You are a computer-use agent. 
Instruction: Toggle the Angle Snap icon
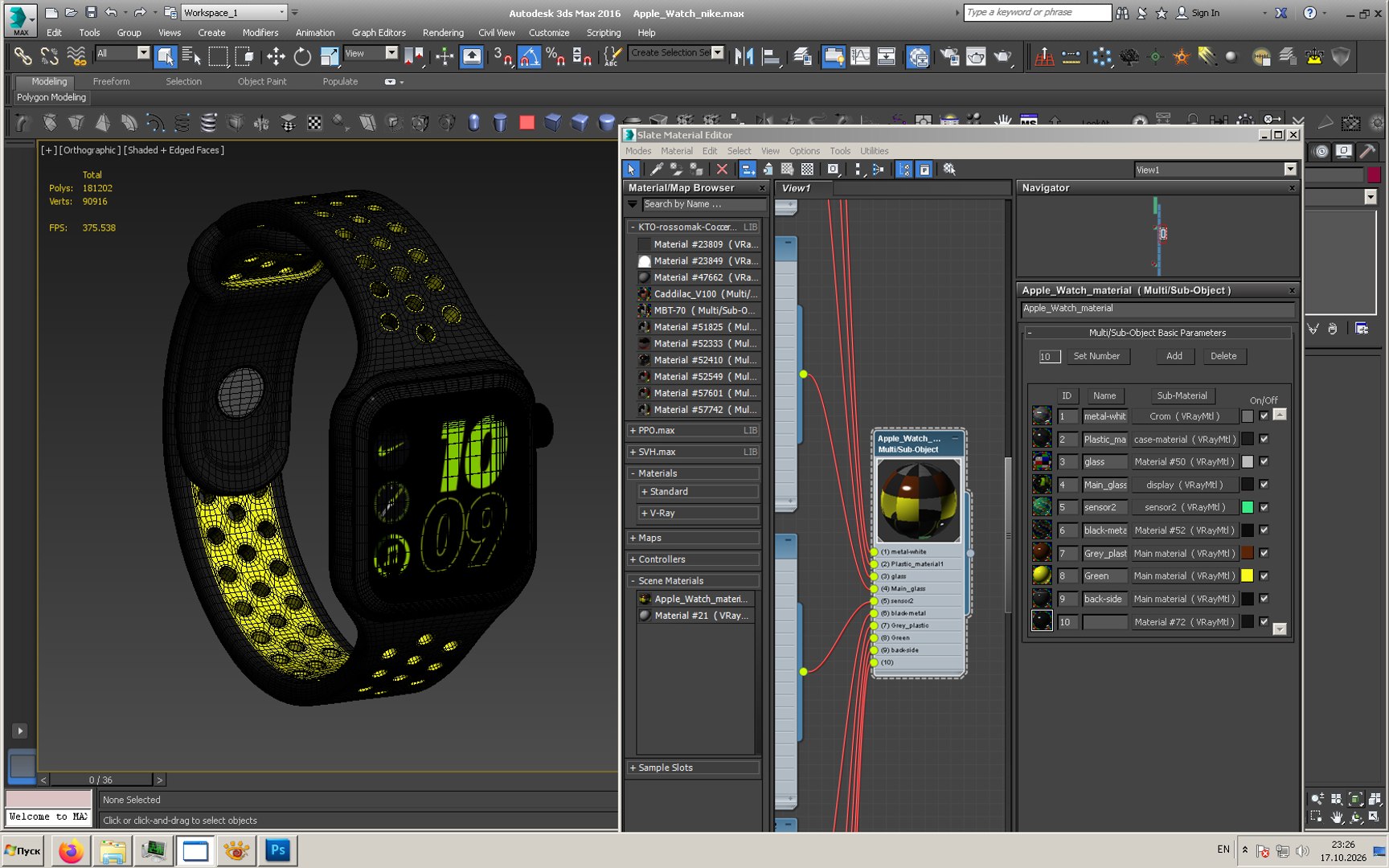pos(529,56)
